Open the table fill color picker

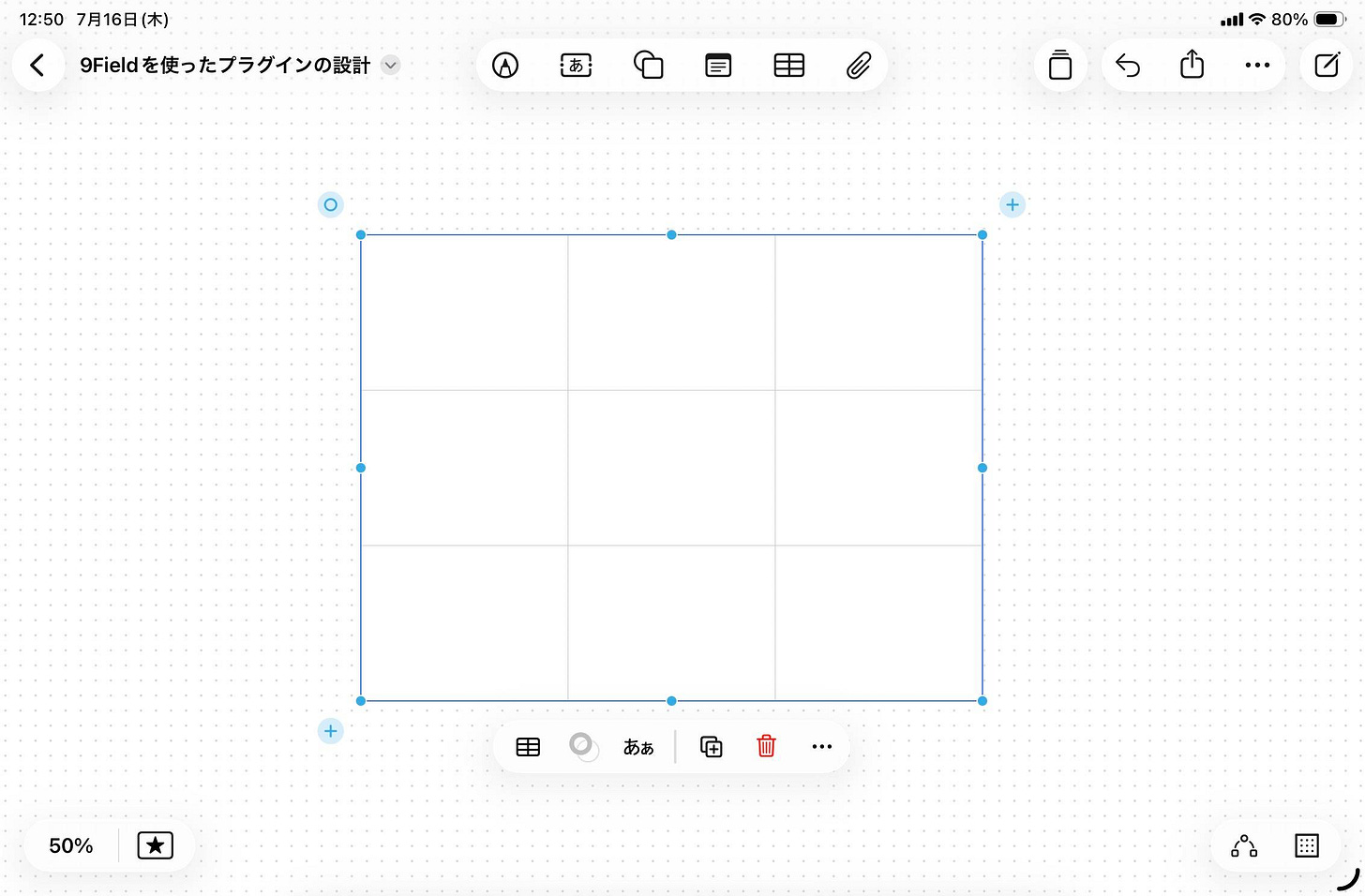pyautogui.click(x=584, y=747)
